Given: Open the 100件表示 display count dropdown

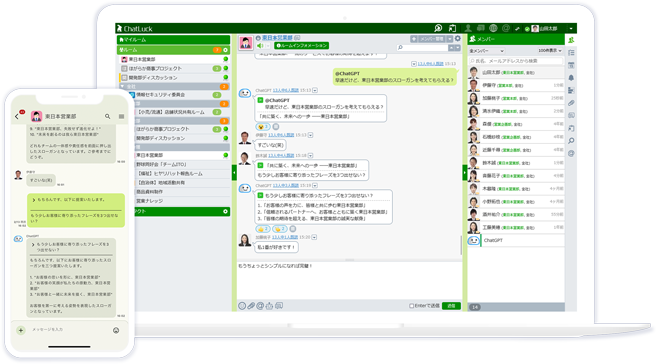Looking at the screenshot, I should click(550, 51).
